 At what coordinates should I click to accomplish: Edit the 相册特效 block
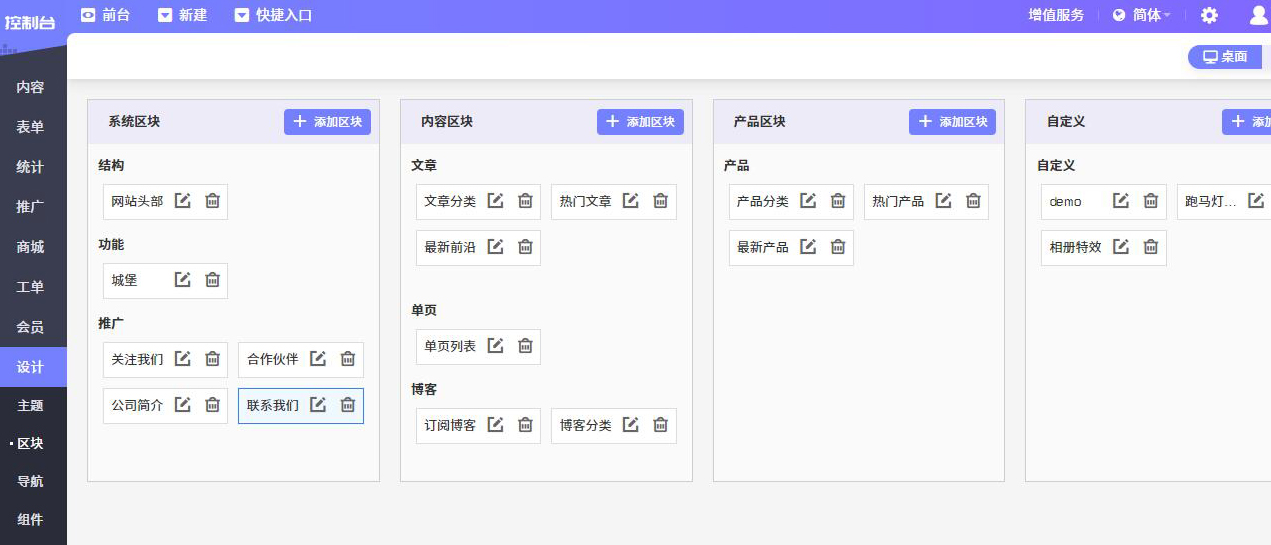(x=1121, y=246)
